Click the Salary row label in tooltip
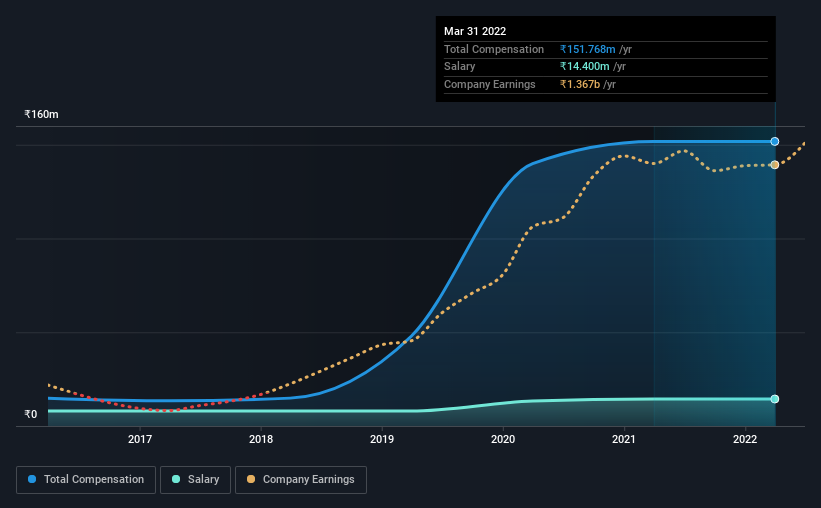 459,67
